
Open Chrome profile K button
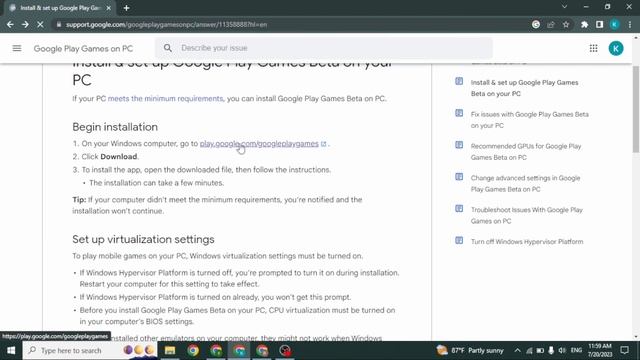(x=614, y=24)
